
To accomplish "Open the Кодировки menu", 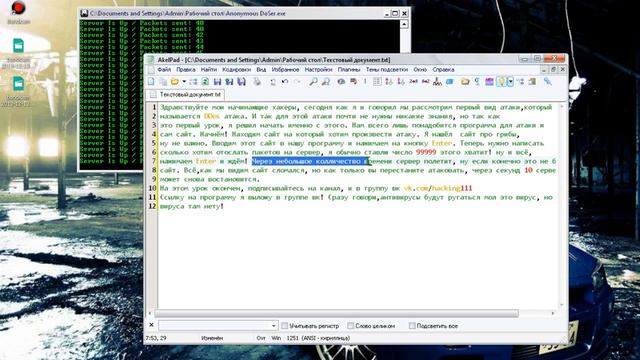I will point(236,70).
